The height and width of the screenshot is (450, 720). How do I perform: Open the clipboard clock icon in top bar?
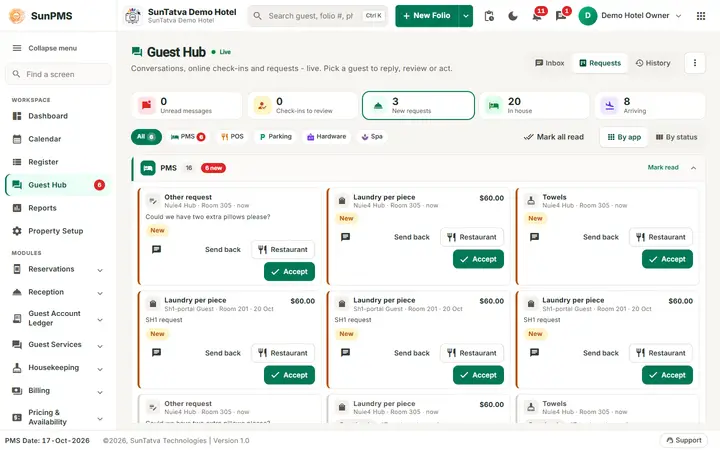[489, 16]
